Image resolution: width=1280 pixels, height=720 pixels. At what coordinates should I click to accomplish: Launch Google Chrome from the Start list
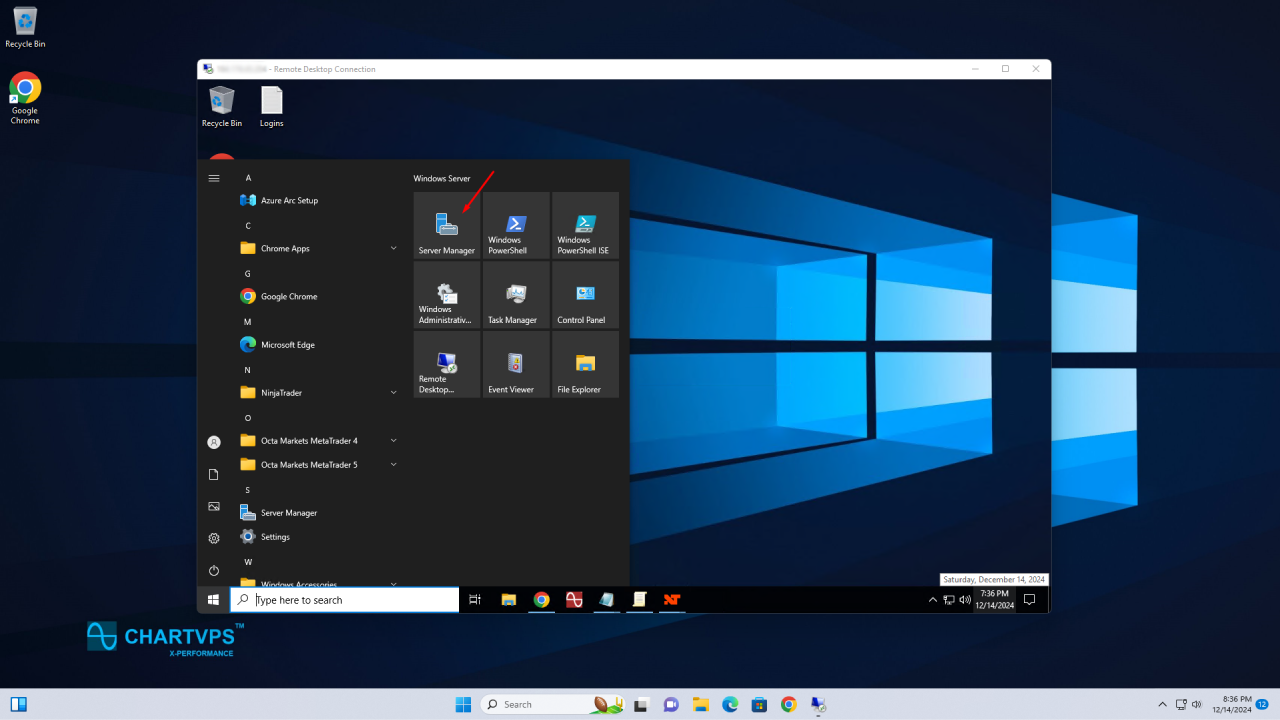[x=318, y=296]
